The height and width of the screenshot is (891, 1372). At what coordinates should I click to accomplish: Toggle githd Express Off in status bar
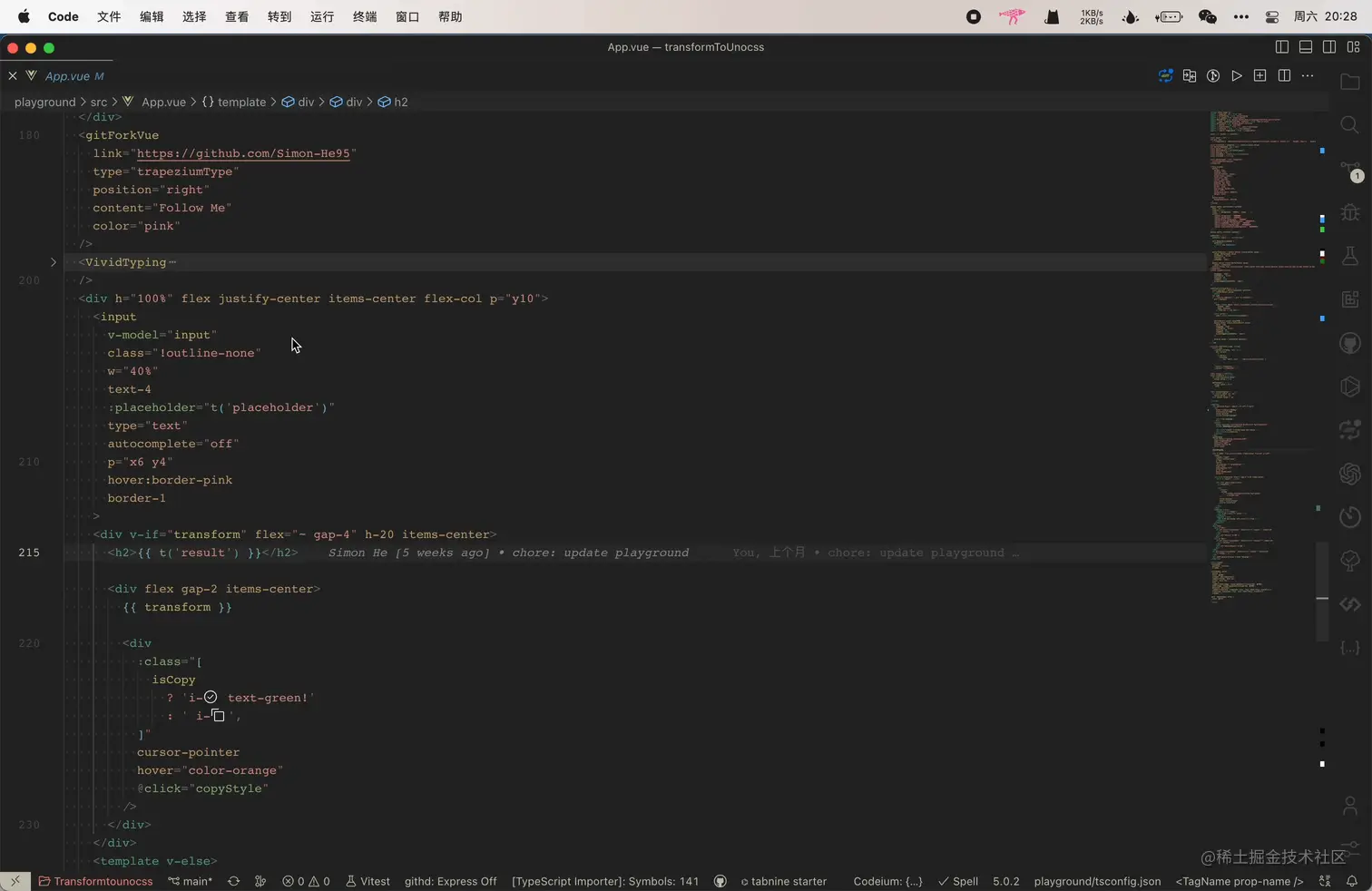pos(451,881)
